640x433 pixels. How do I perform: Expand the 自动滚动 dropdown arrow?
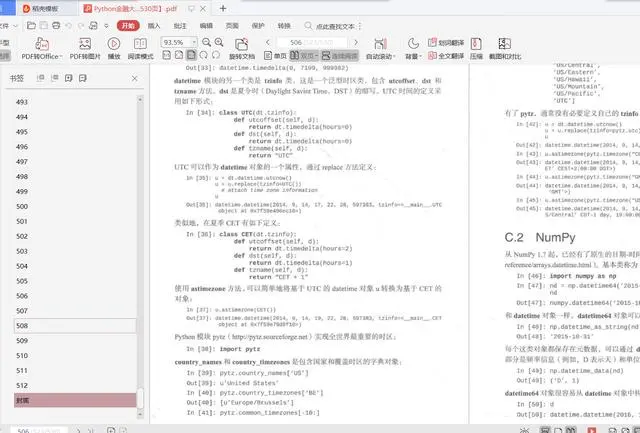[394, 56]
